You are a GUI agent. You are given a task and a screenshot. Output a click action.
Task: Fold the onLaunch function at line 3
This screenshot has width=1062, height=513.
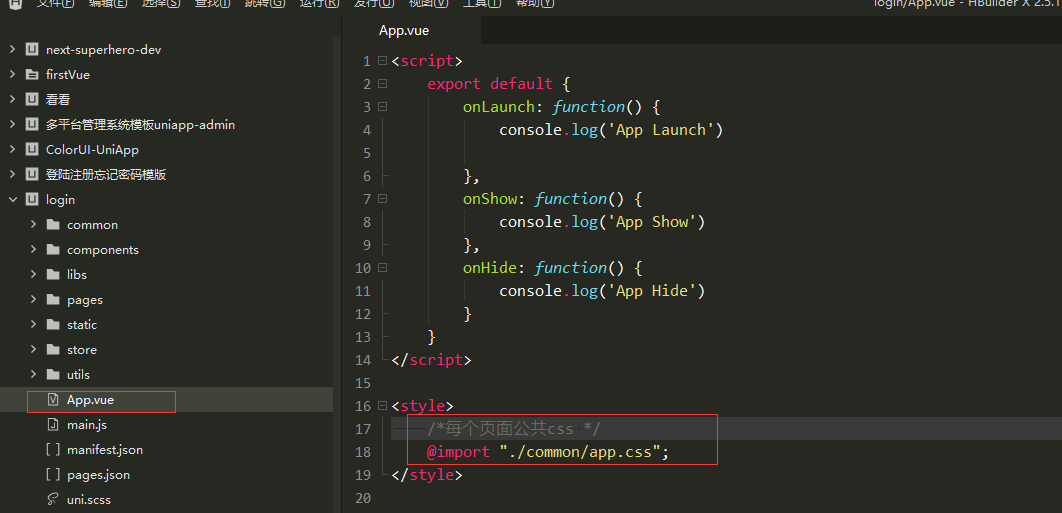pos(382,107)
